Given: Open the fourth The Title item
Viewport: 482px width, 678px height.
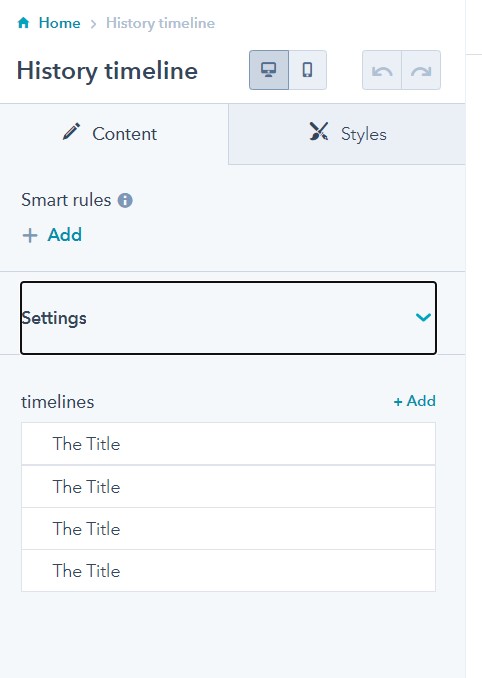Looking at the screenshot, I should point(228,571).
